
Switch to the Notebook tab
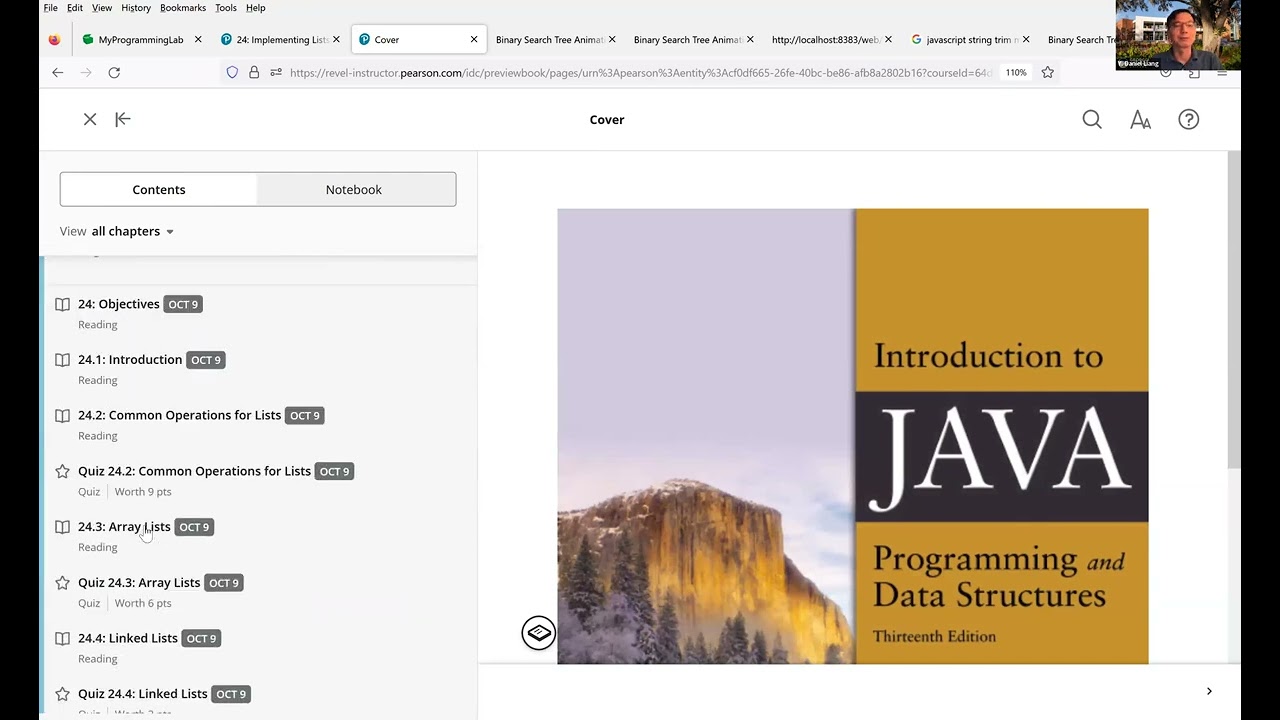[x=354, y=189]
